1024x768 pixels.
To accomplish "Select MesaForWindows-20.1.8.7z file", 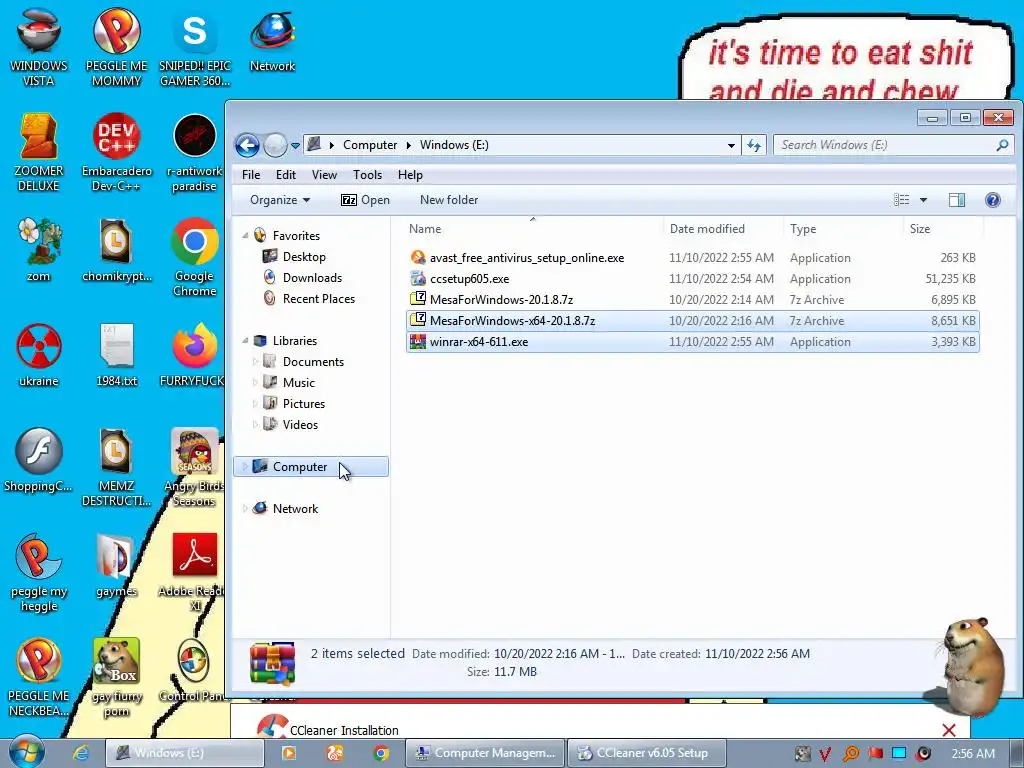I will pyautogui.click(x=692, y=300).
